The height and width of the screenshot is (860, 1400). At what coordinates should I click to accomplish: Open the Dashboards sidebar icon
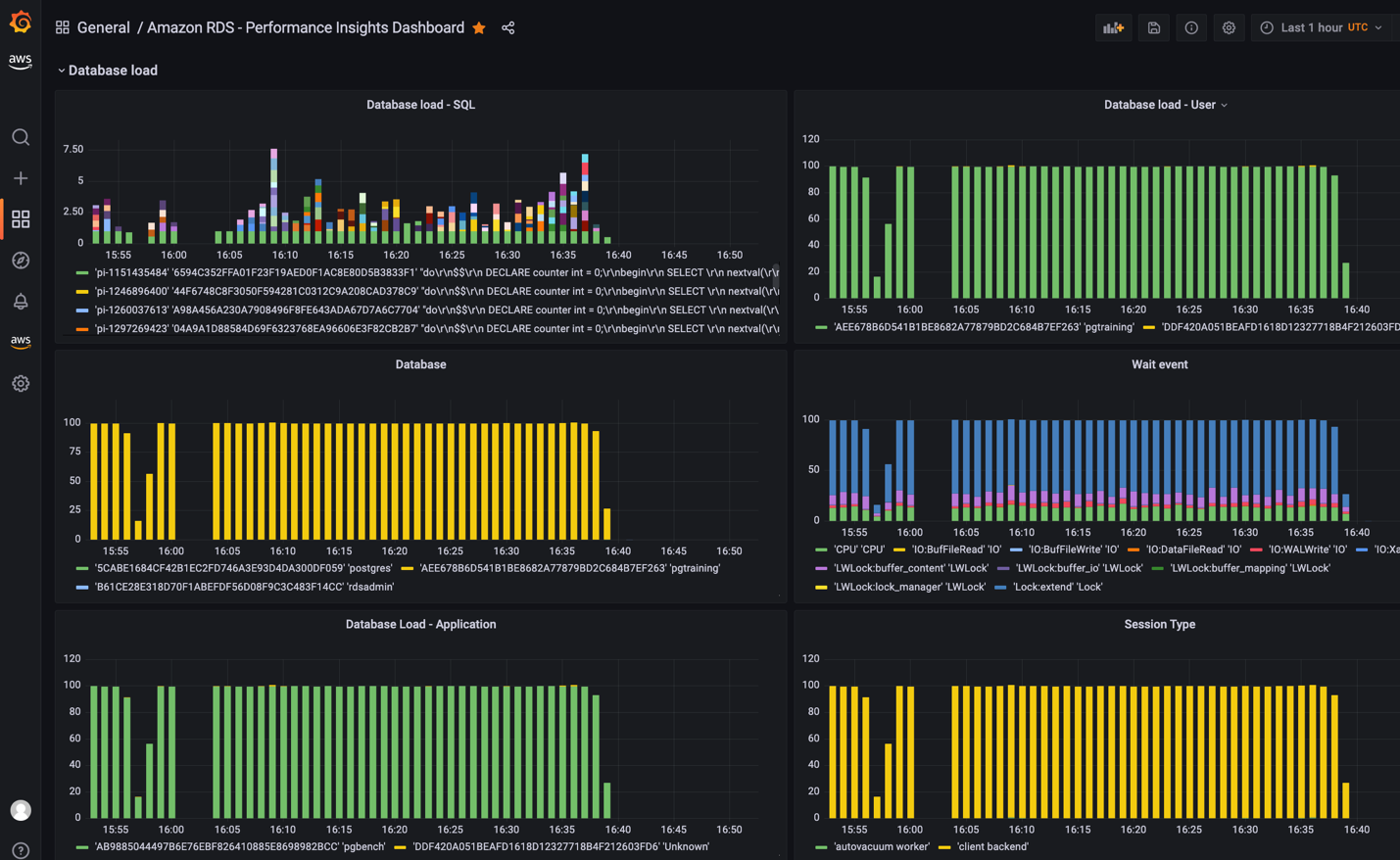coord(21,218)
